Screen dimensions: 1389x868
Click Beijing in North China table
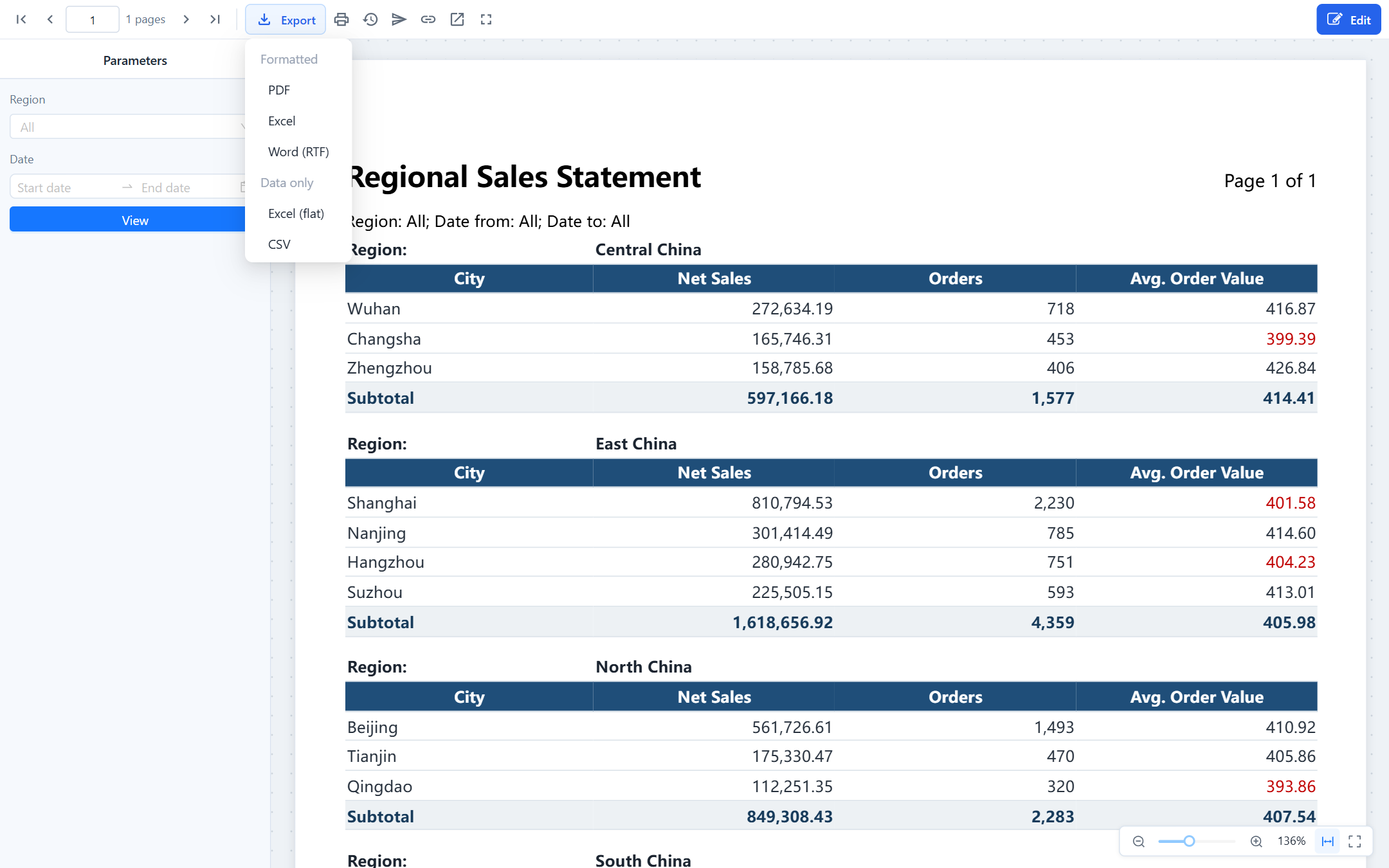coord(372,727)
